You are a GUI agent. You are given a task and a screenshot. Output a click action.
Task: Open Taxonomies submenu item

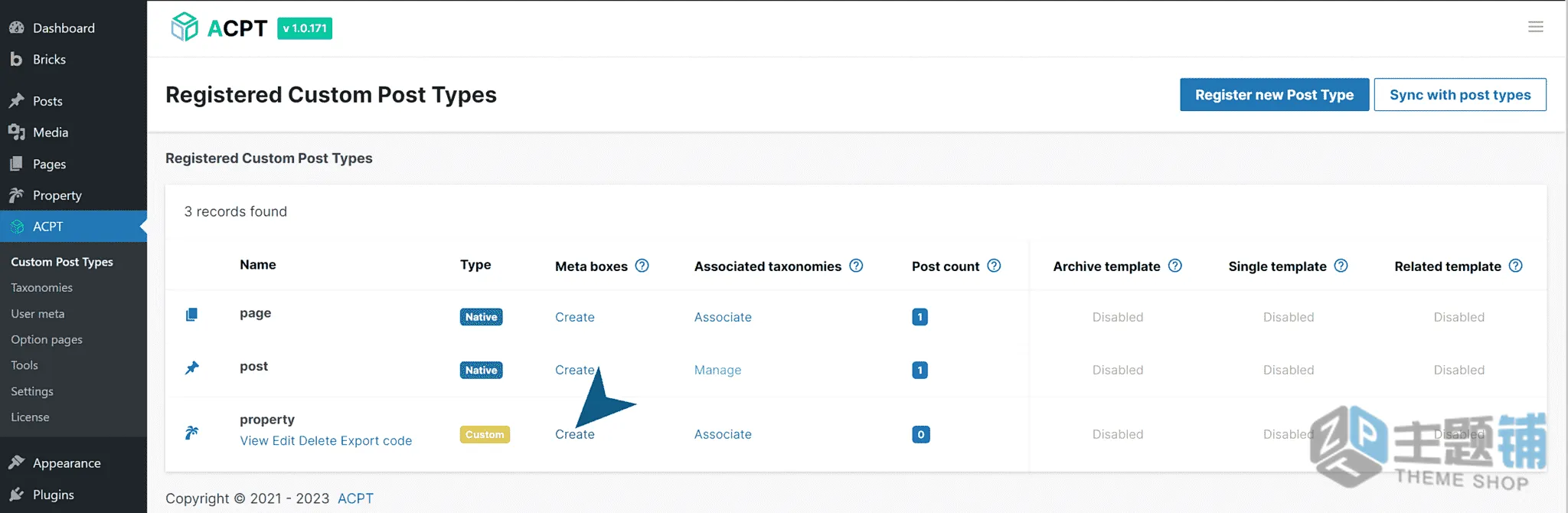tap(42, 288)
